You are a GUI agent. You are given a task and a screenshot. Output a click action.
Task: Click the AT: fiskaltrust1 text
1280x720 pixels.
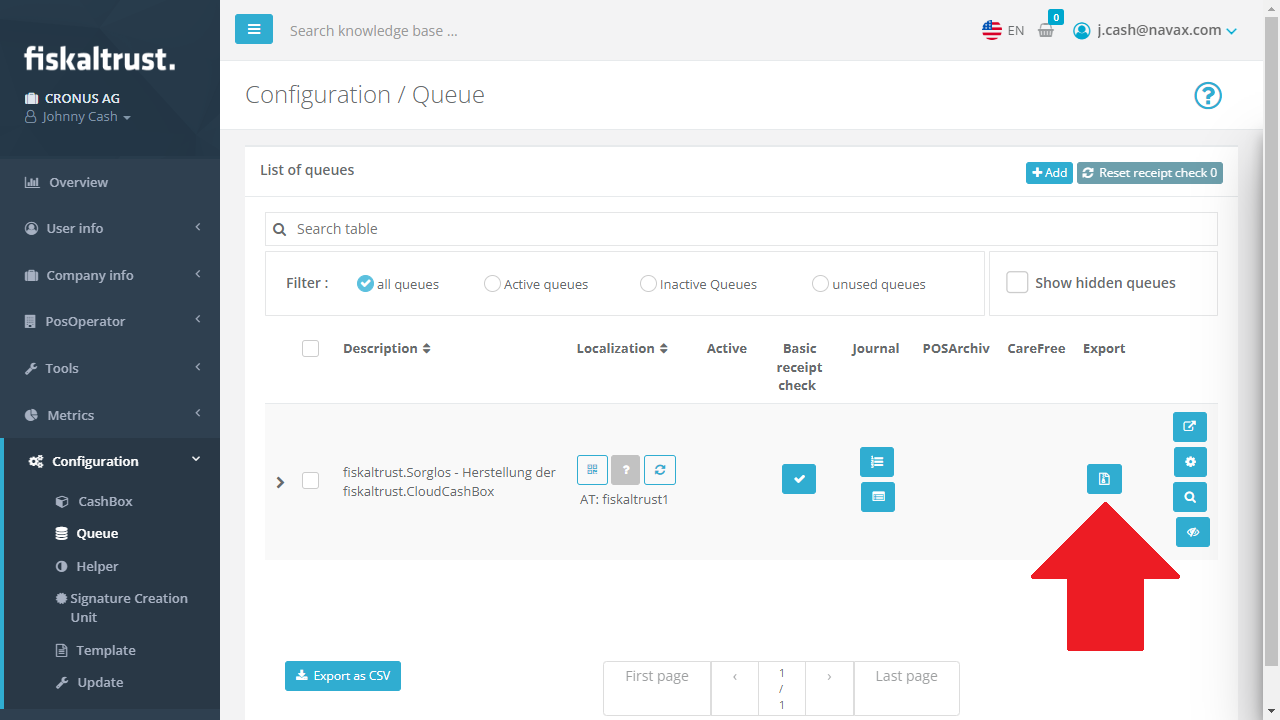coord(624,499)
